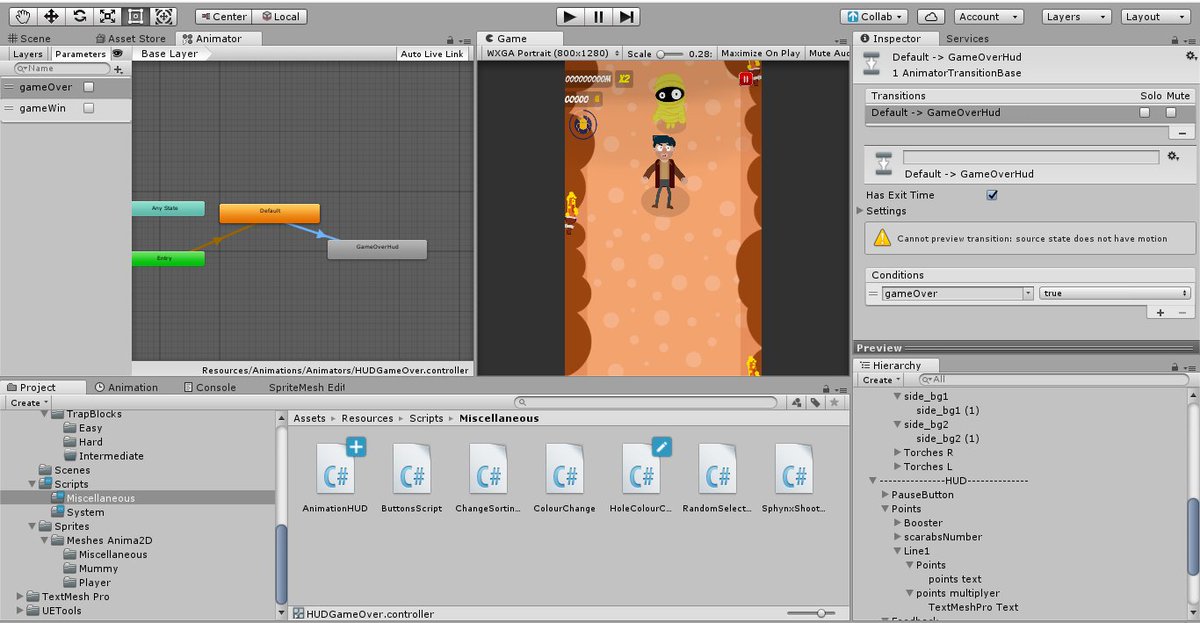
Task: Open the top-right Layers dropdown
Action: [x=1076, y=16]
